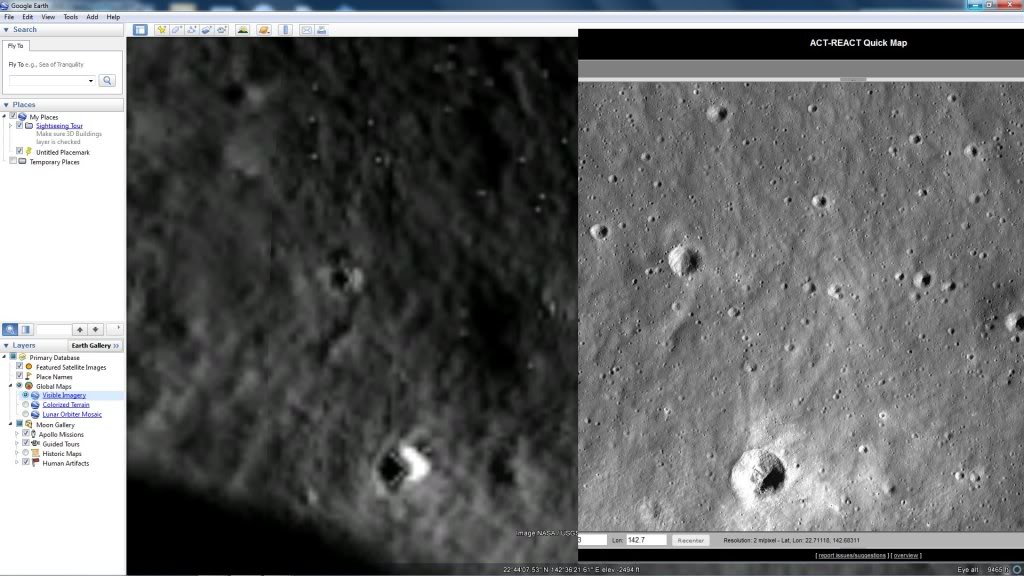The height and width of the screenshot is (576, 1024).
Task: Click the Places panel view toggle icon
Action: (25, 329)
